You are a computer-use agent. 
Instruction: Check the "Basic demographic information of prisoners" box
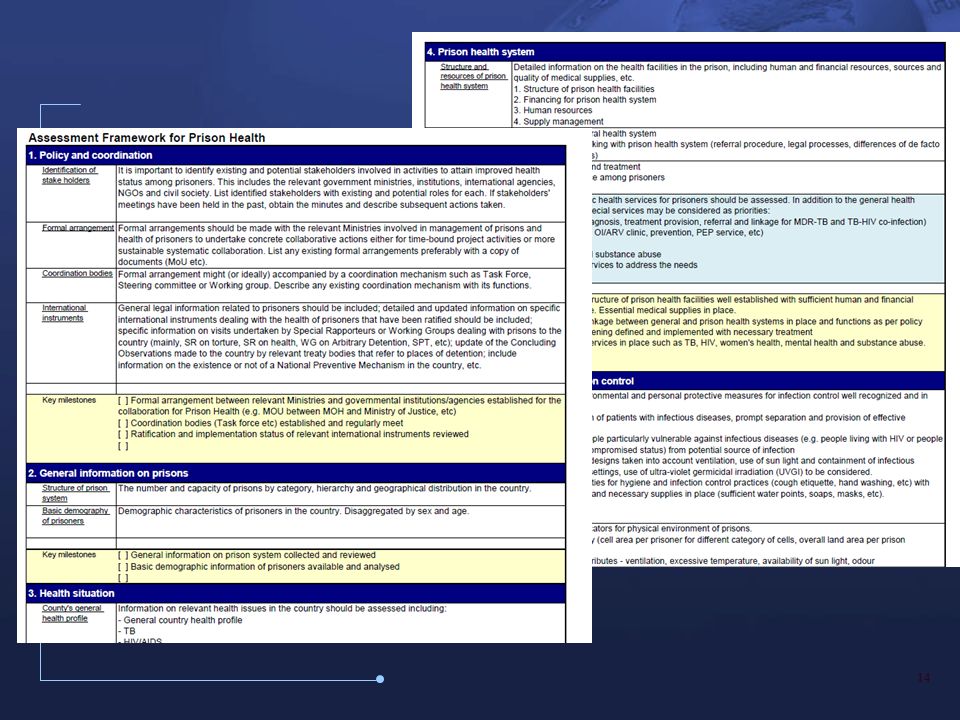pyautogui.click(x=123, y=567)
